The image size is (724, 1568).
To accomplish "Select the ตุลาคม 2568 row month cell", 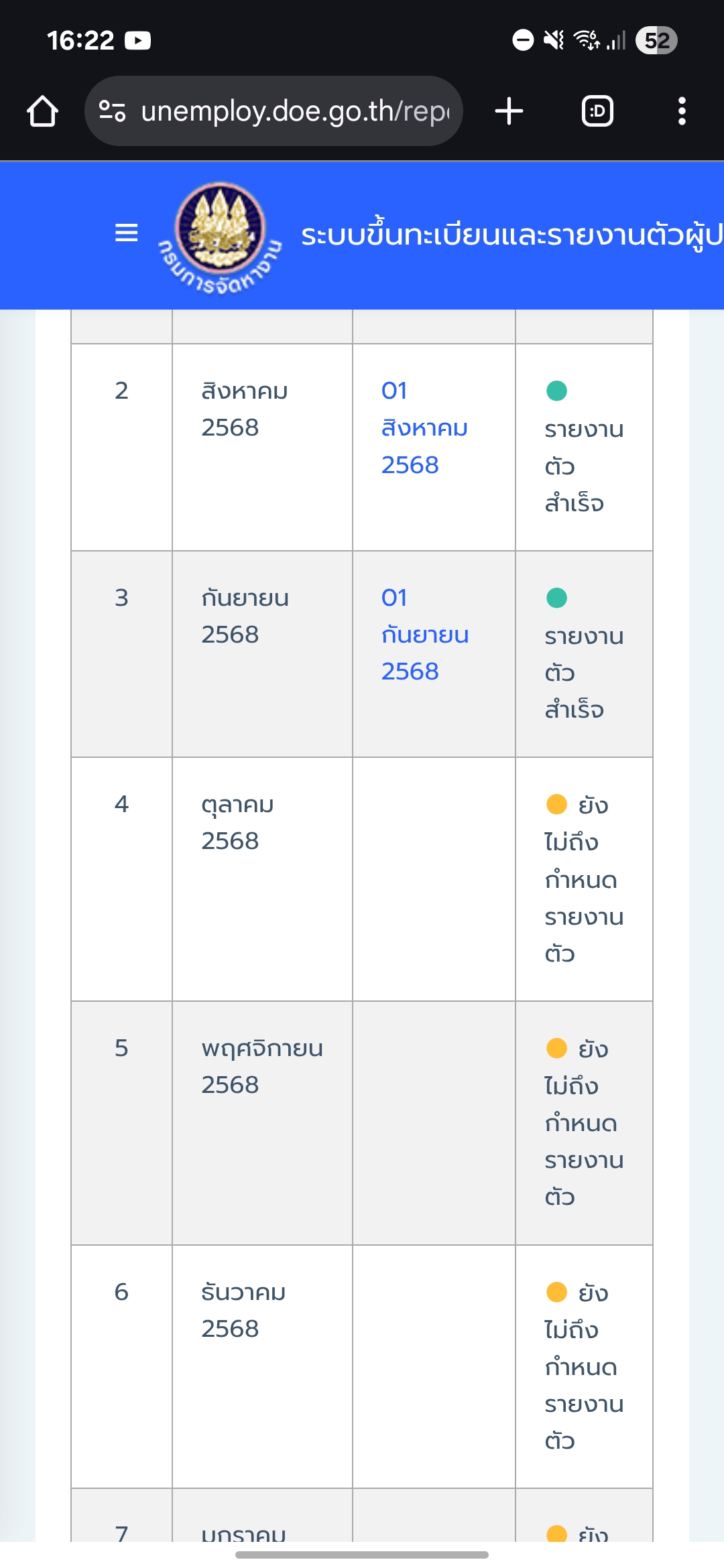I will [x=262, y=879].
